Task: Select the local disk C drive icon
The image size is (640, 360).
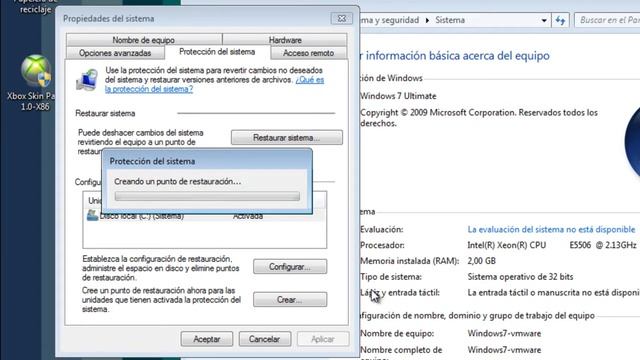Action: (92, 215)
